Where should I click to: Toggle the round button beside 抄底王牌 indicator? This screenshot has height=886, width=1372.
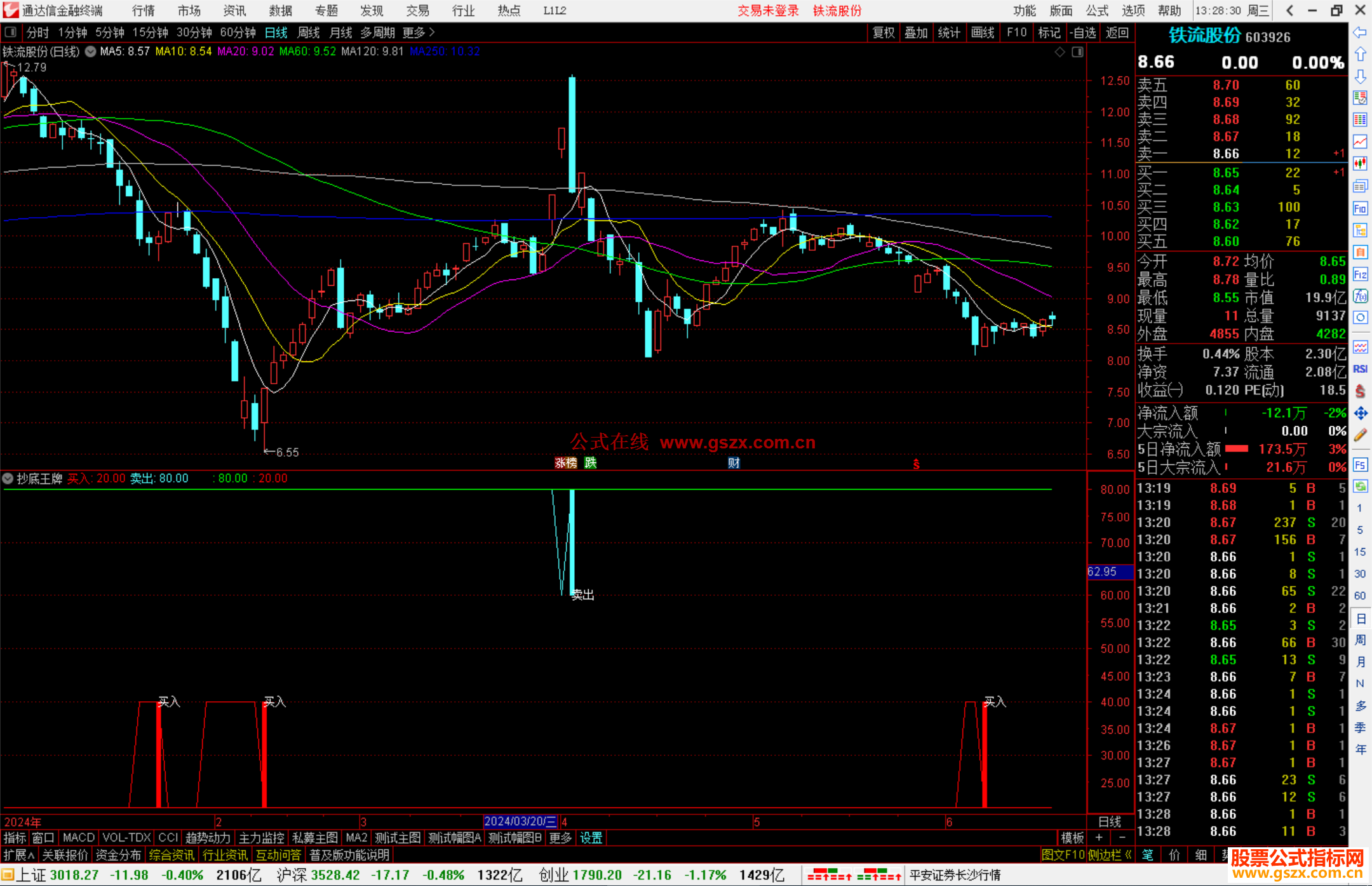pos(8,478)
